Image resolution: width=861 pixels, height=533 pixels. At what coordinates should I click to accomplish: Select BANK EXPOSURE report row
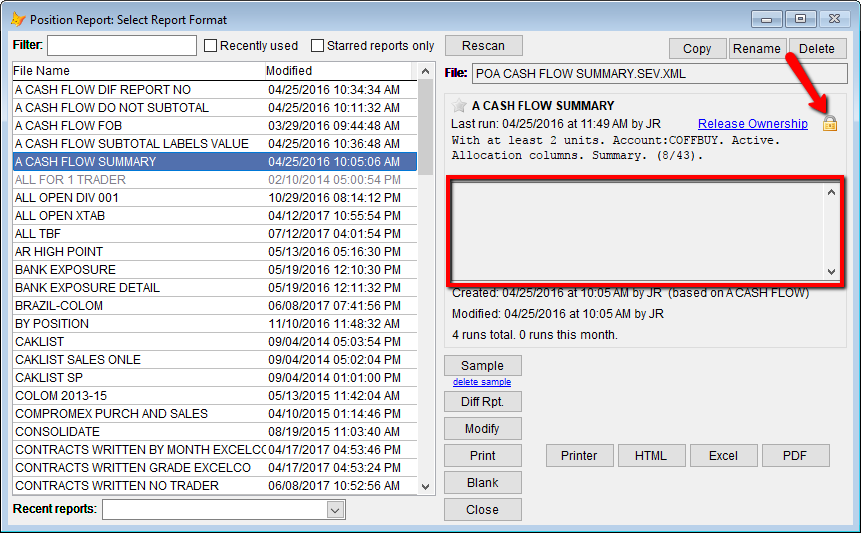215,270
